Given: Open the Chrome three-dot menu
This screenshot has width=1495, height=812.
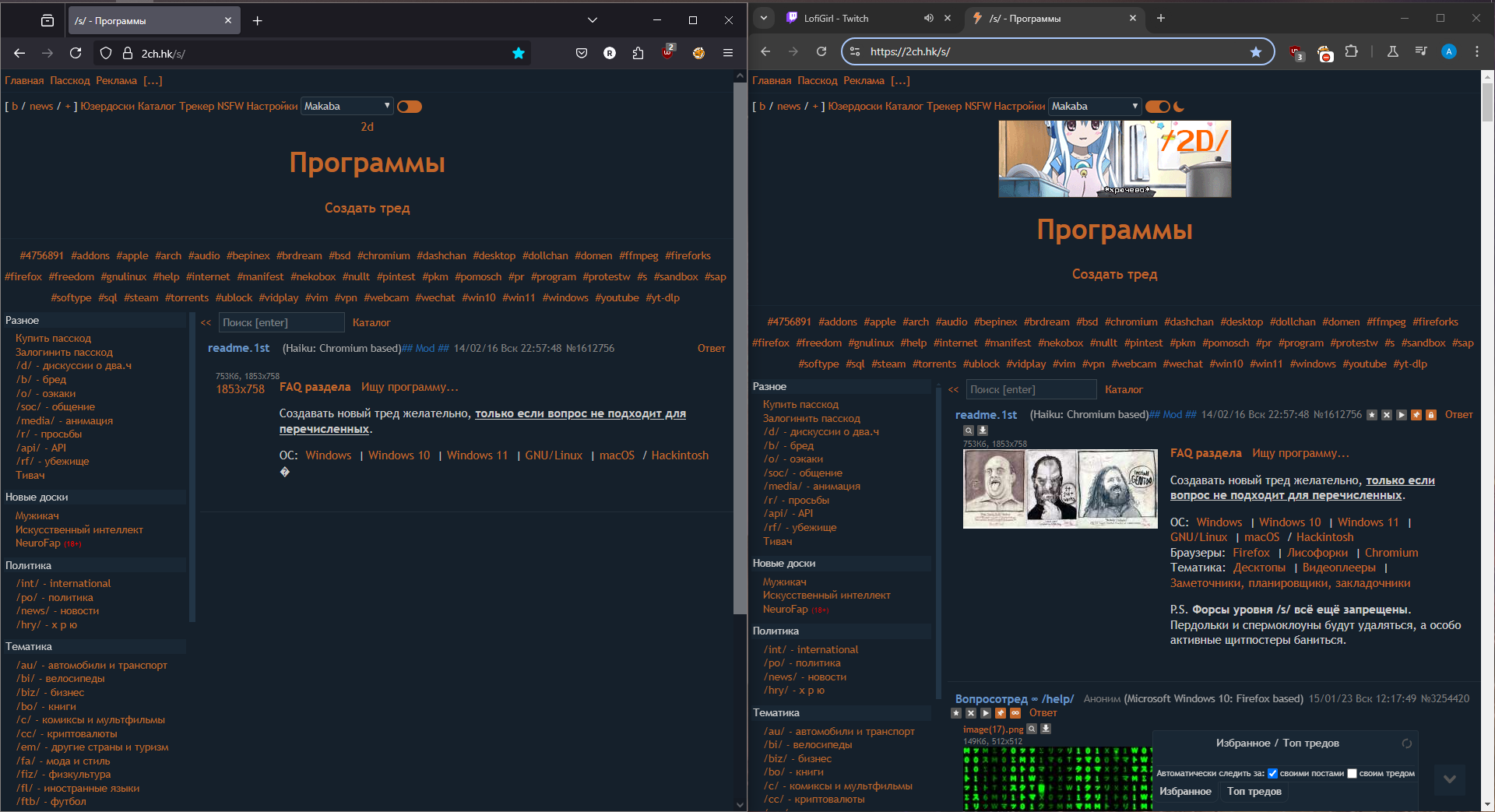Looking at the screenshot, I should tap(1477, 51).
